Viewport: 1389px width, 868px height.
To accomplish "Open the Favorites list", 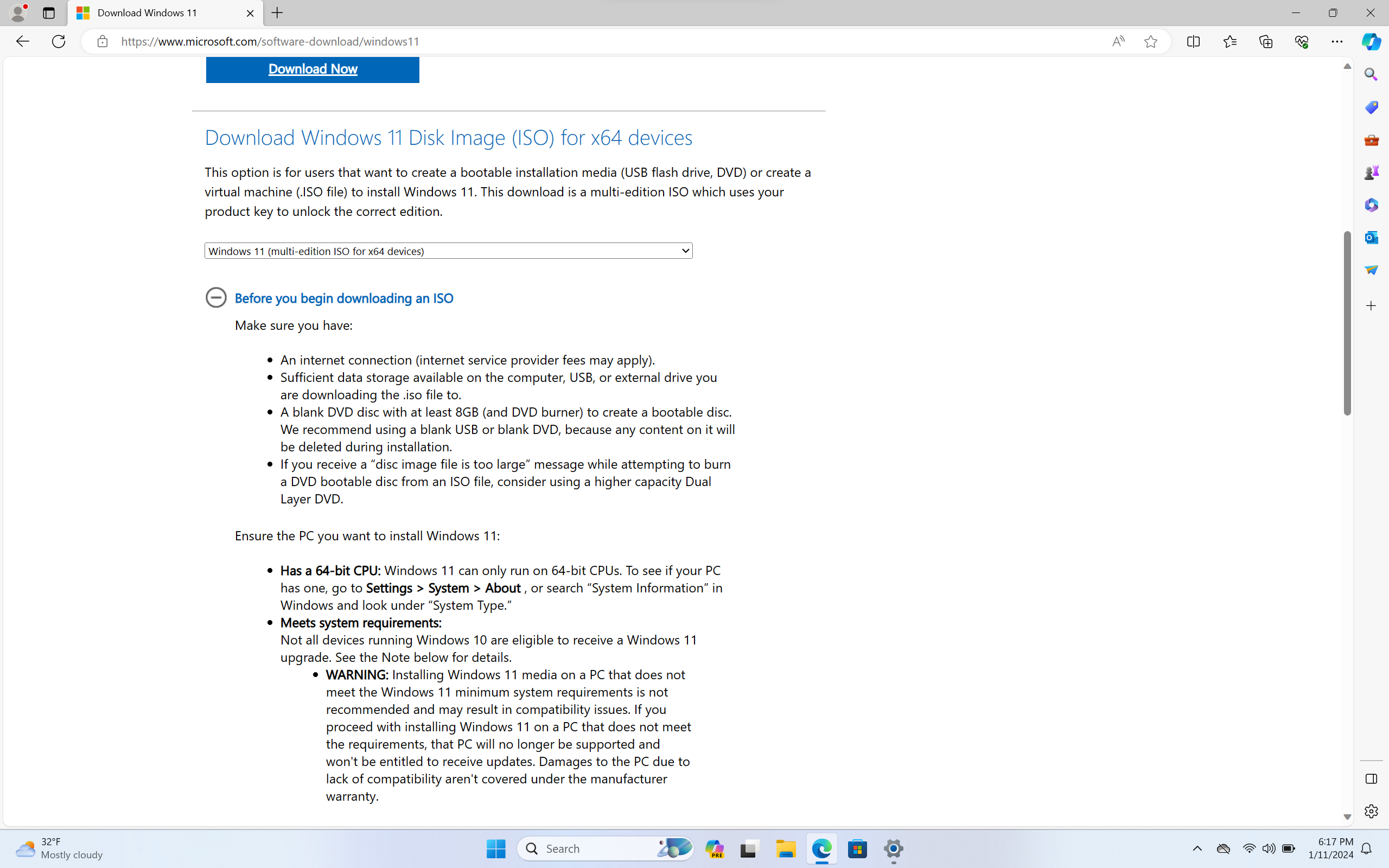I will (1229, 41).
